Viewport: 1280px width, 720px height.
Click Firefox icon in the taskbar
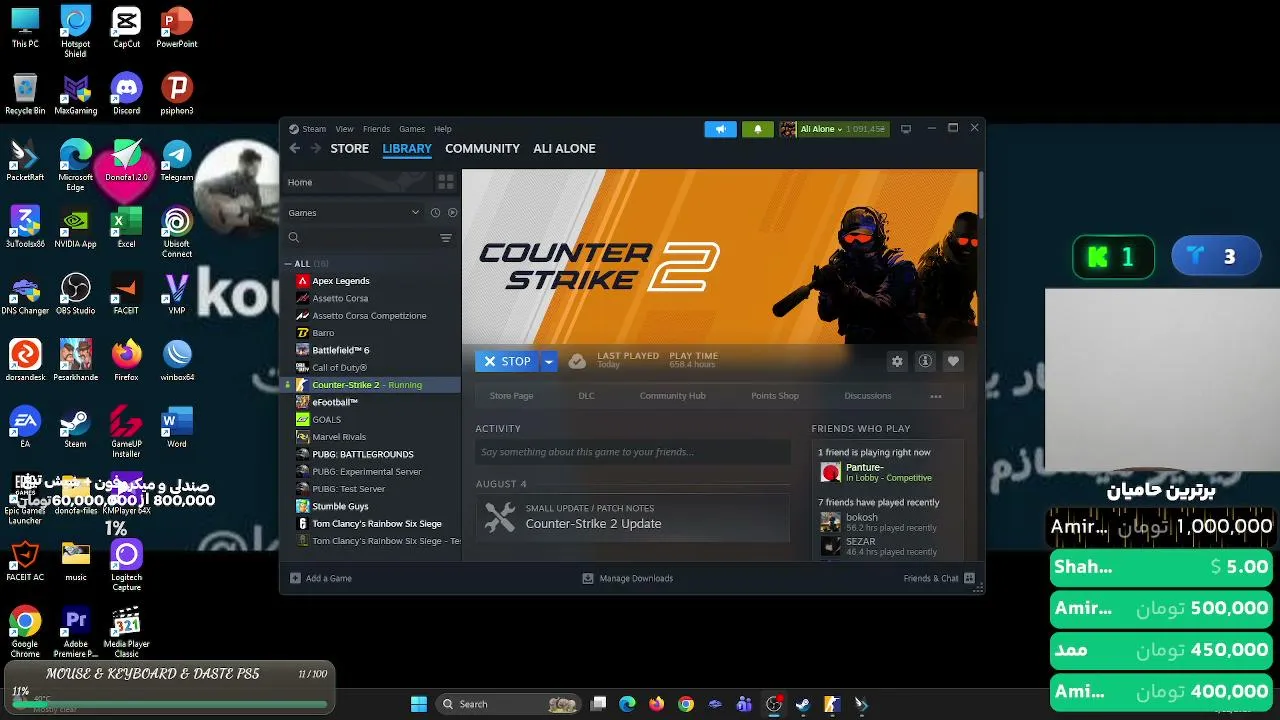pyautogui.click(x=656, y=704)
